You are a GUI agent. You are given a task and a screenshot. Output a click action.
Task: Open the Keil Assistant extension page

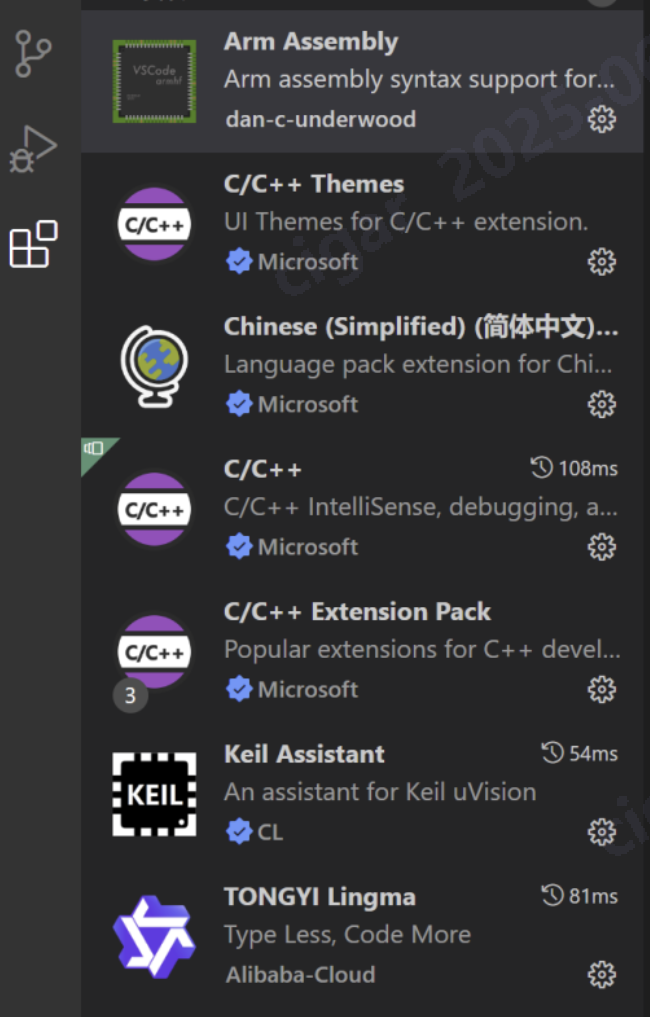tap(362, 794)
